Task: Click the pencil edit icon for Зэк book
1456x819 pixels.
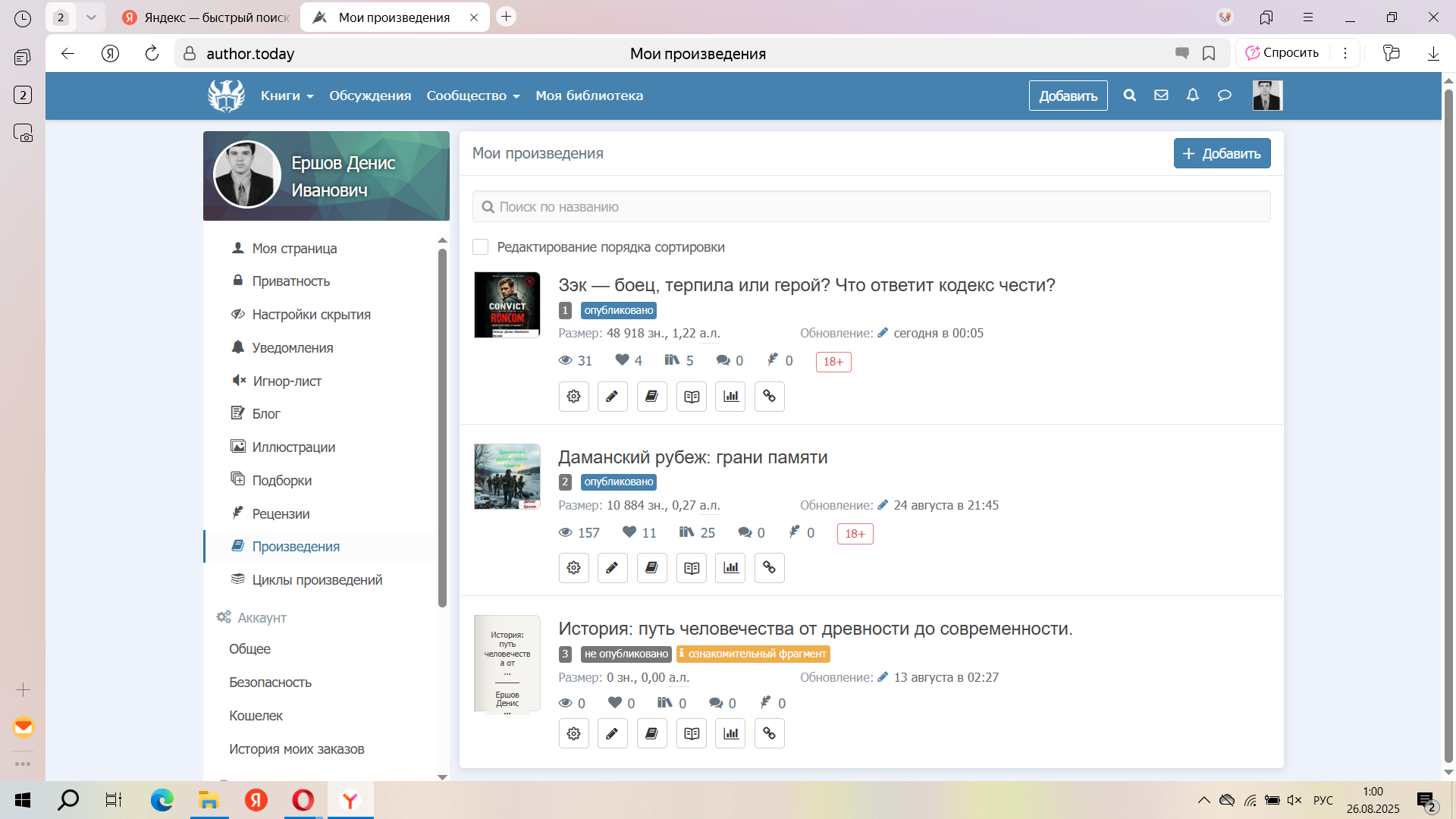Action: coord(612,397)
